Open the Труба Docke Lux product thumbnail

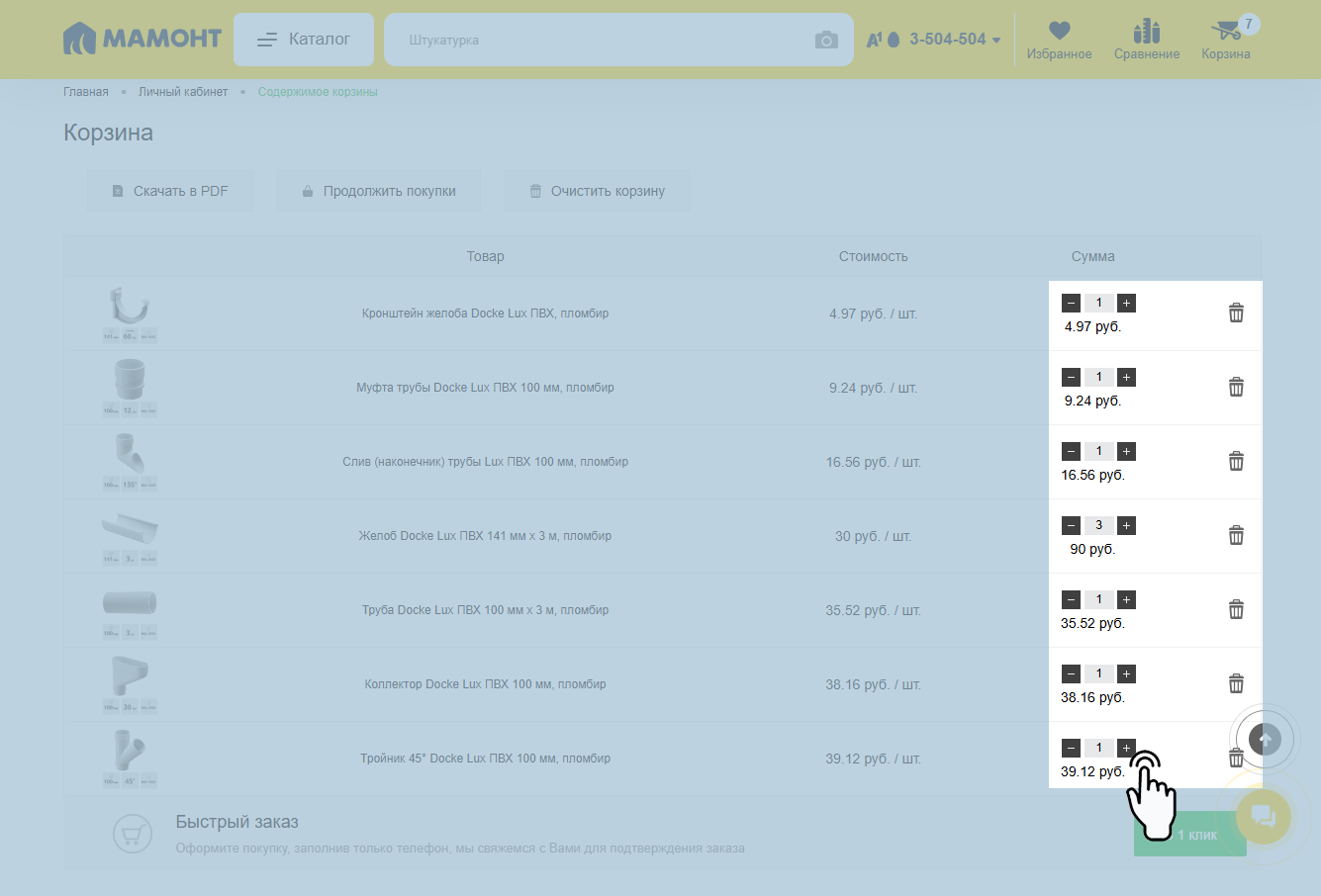(130, 610)
